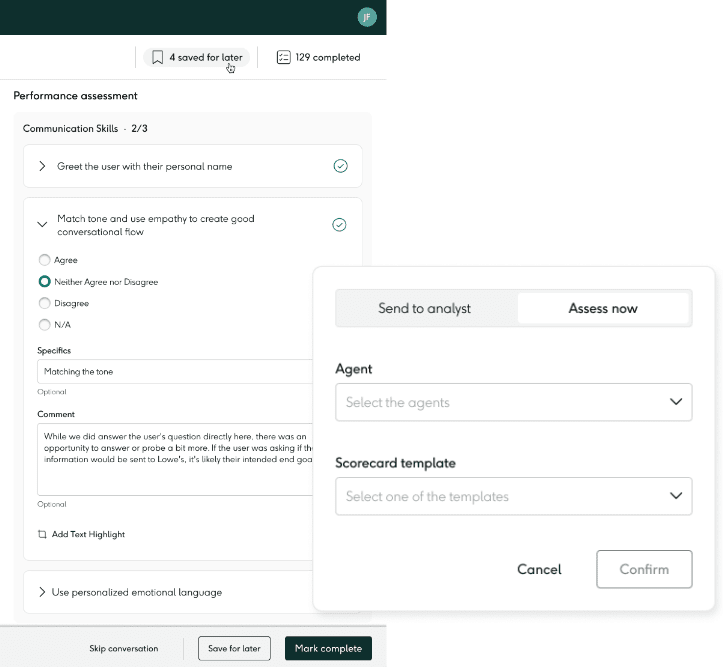Switch to the Send to analyst tab

[x=425, y=308]
